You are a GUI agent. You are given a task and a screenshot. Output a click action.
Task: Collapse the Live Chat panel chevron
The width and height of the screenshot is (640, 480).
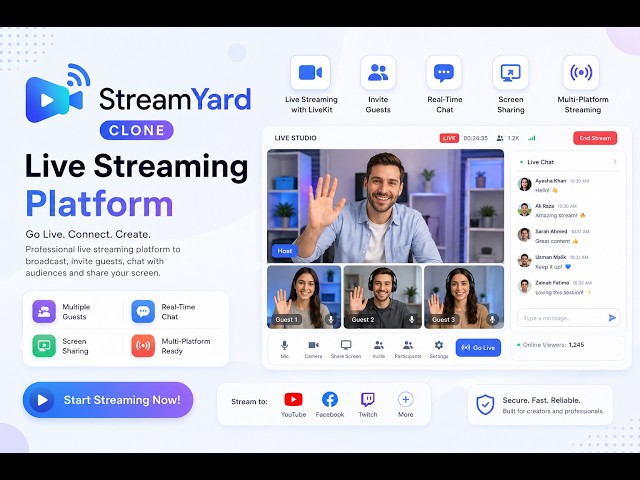coord(615,162)
